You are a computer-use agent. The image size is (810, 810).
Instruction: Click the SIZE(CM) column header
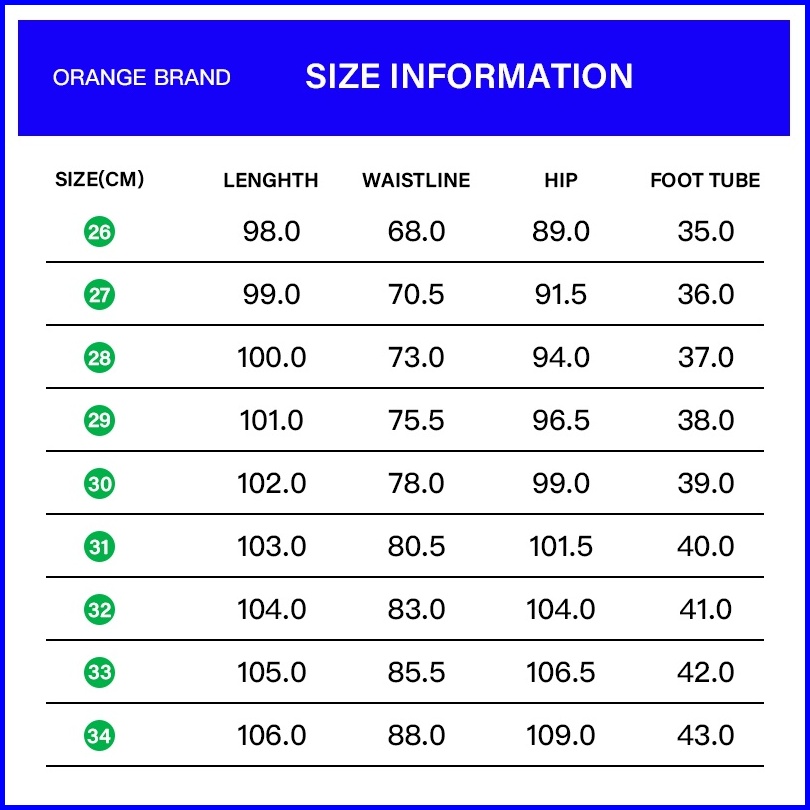[x=99, y=180]
